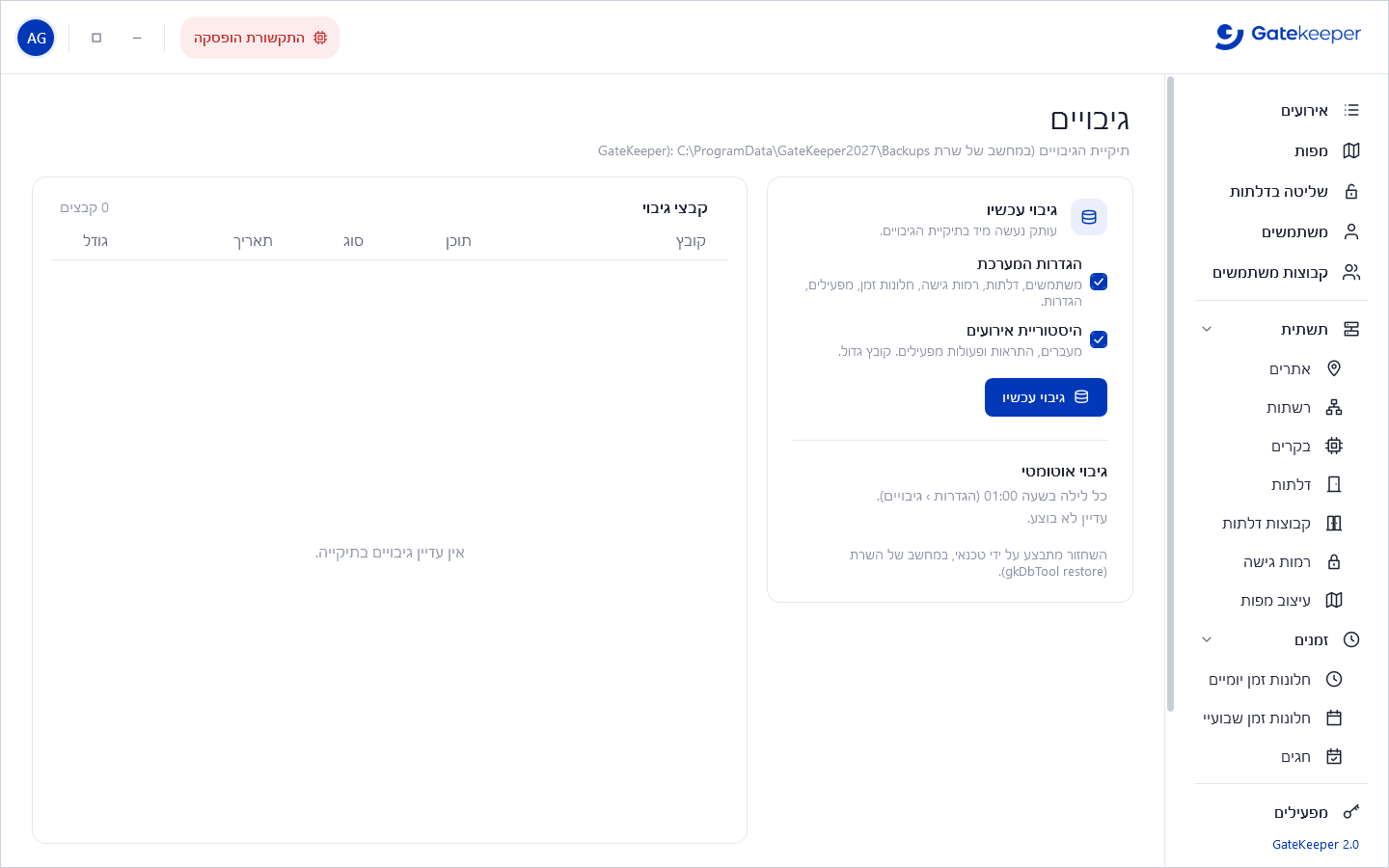The width and height of the screenshot is (1389, 868).
Task: Click the חלונות זמן יומיים clock icon
Action: coord(1334,680)
